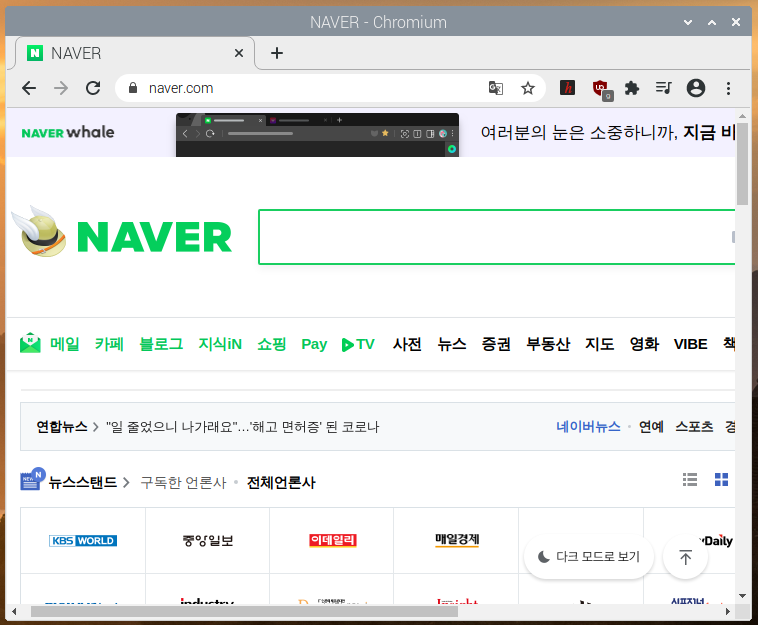Open 지식iN menu link
The height and width of the screenshot is (625, 758).
220,344
